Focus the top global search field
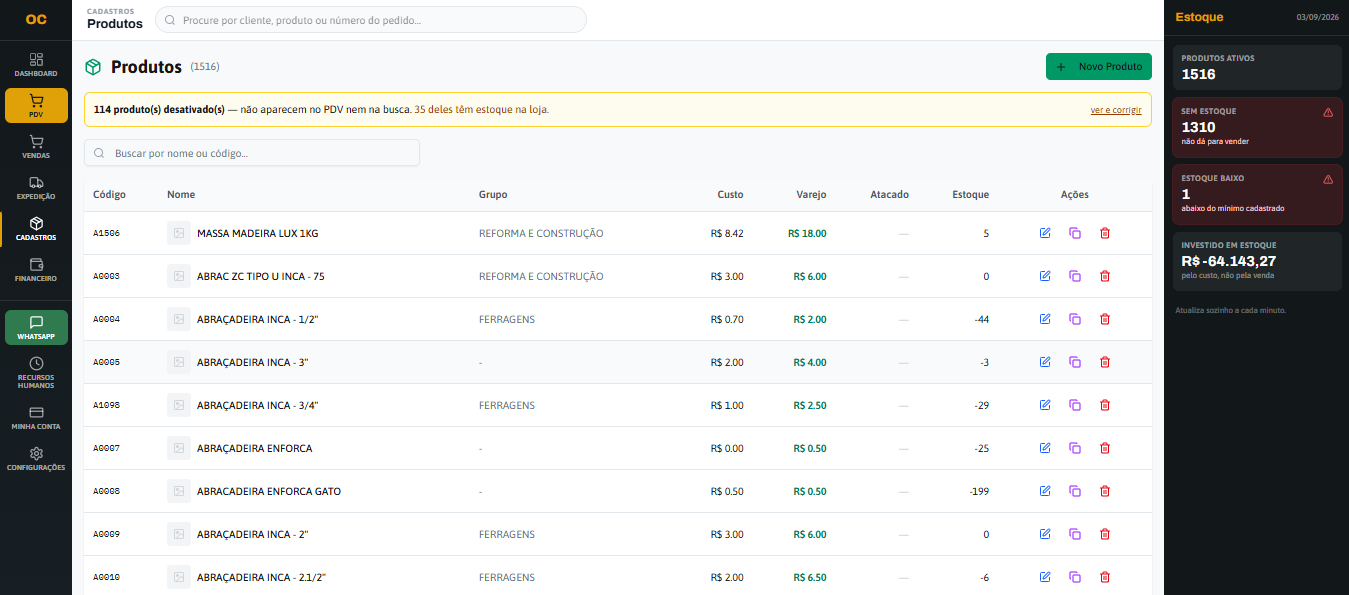Image resolution: width=1349 pixels, height=595 pixels. [x=371, y=20]
